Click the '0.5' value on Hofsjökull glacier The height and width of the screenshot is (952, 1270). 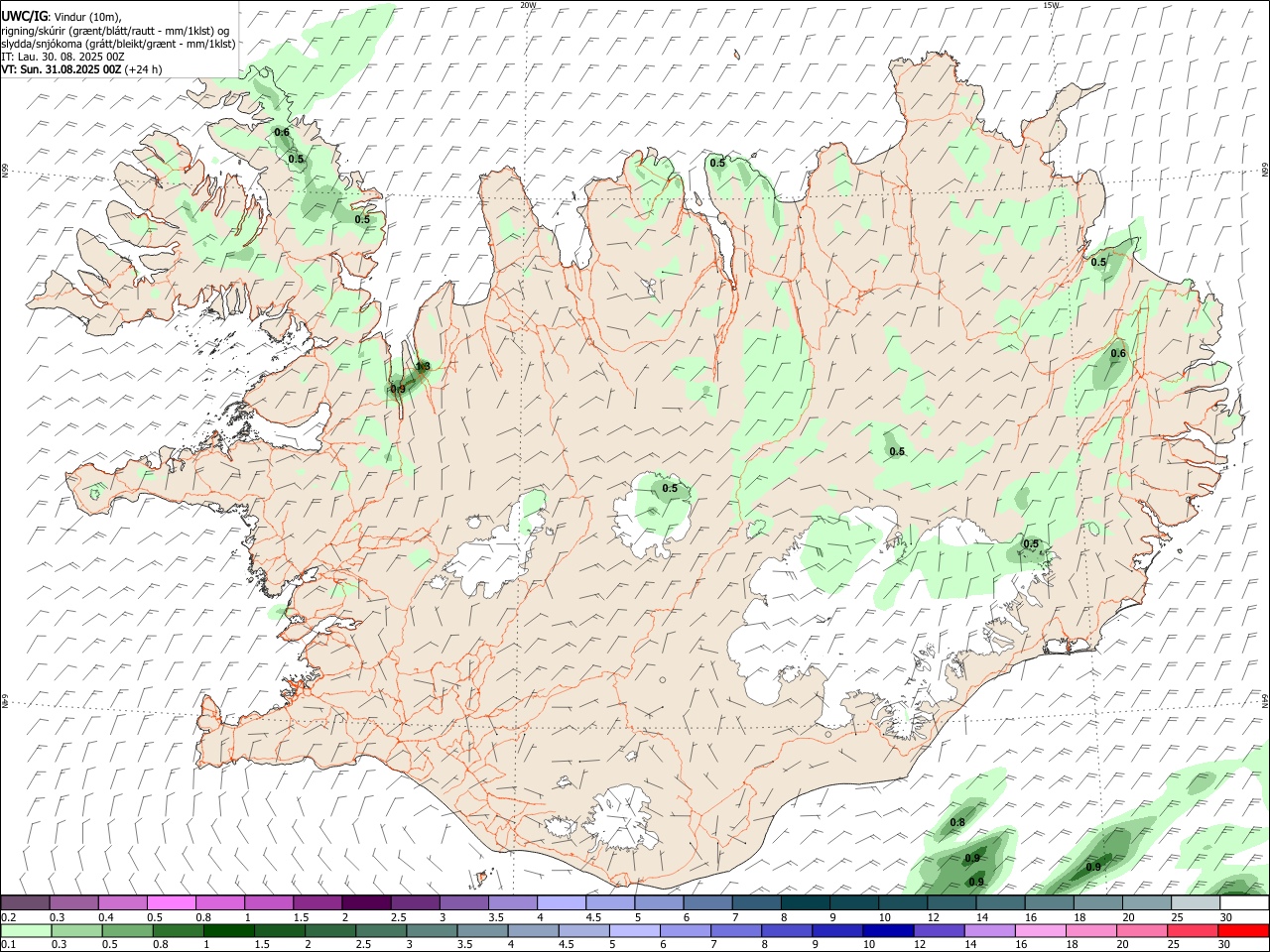point(670,488)
